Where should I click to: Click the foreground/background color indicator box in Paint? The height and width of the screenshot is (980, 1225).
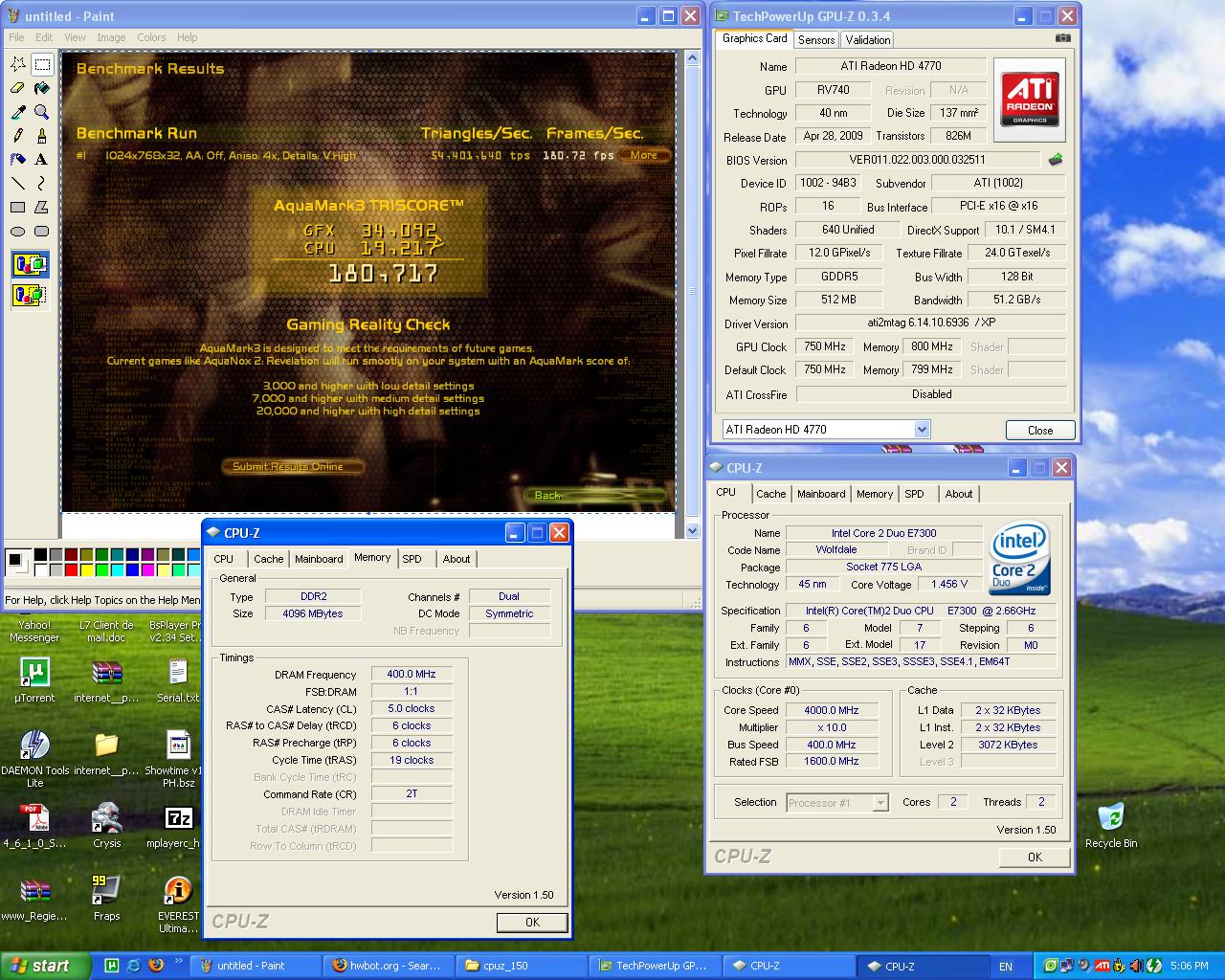(17, 562)
